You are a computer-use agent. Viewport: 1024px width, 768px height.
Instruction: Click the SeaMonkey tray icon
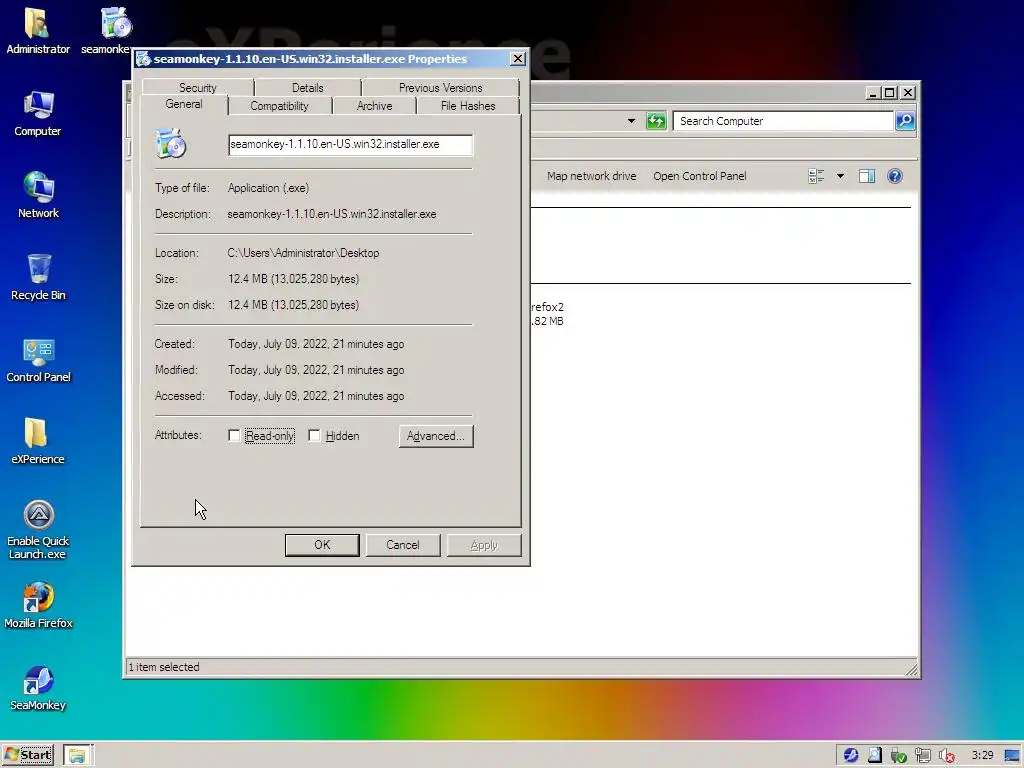[850, 755]
